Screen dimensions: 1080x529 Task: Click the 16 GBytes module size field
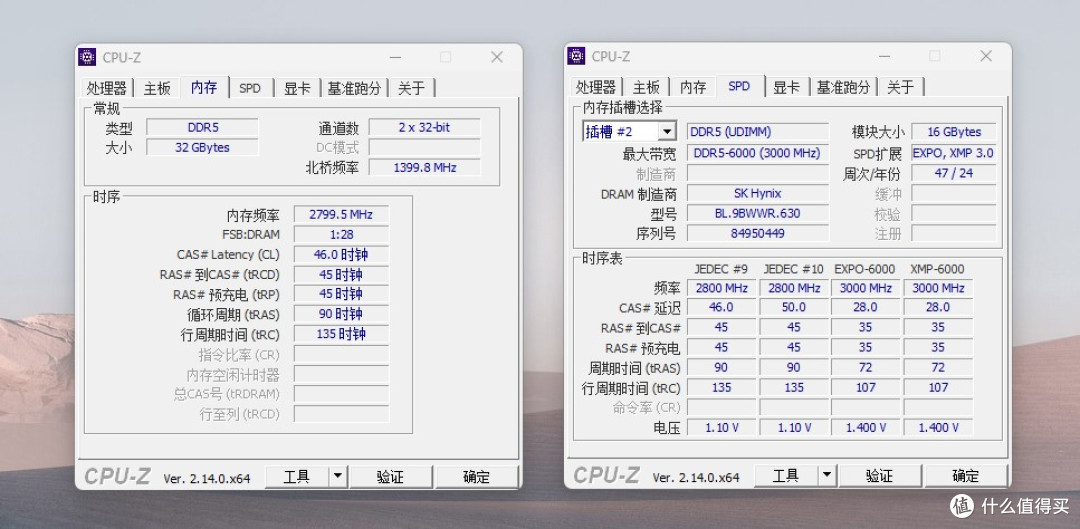pyautogui.click(x=954, y=132)
